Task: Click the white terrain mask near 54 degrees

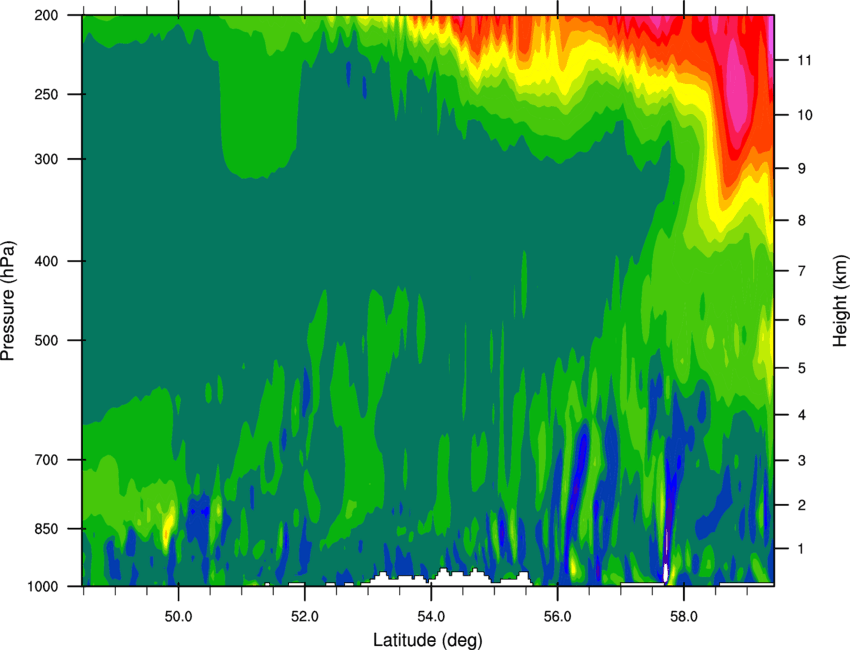Action: [450, 577]
